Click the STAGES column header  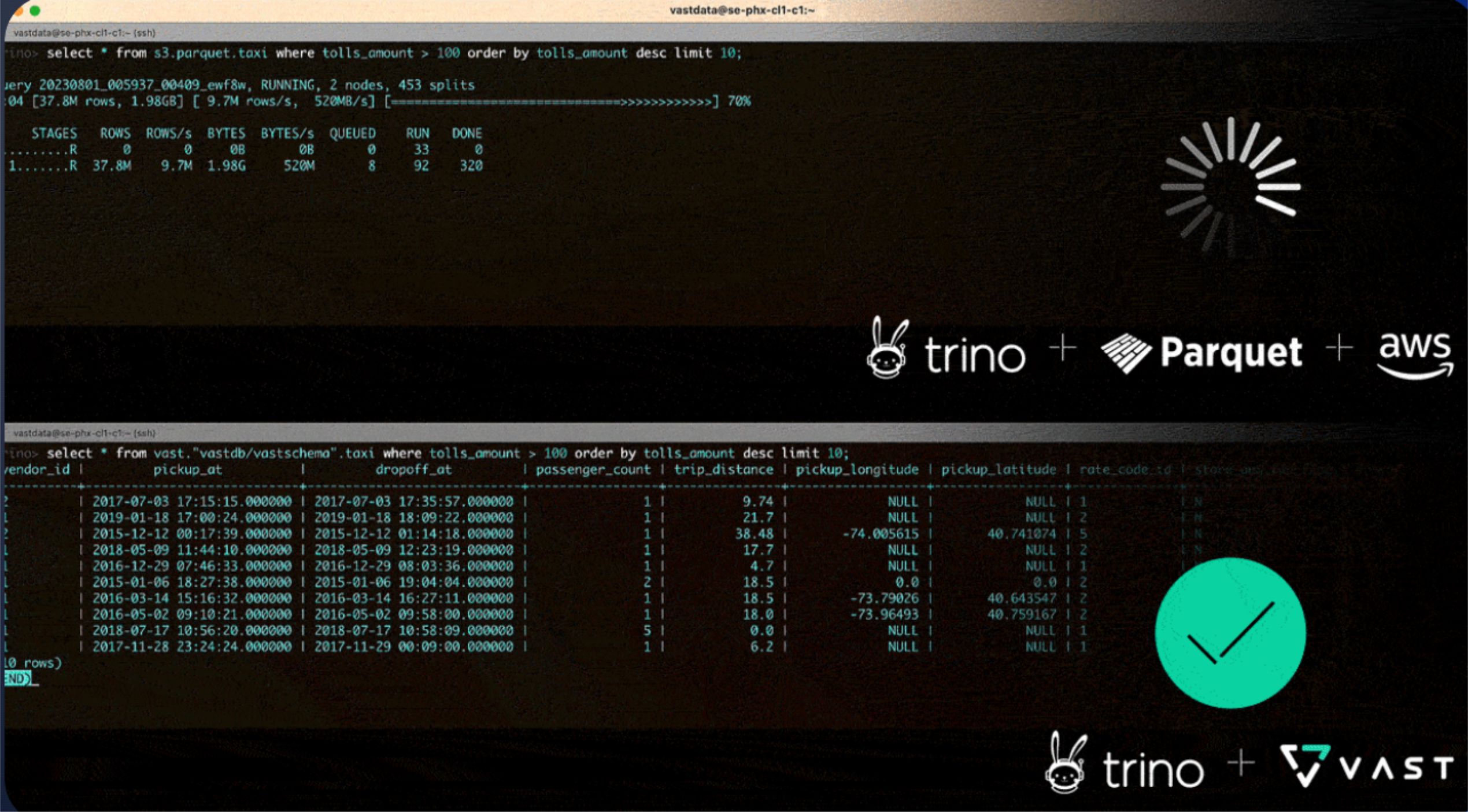[54, 134]
